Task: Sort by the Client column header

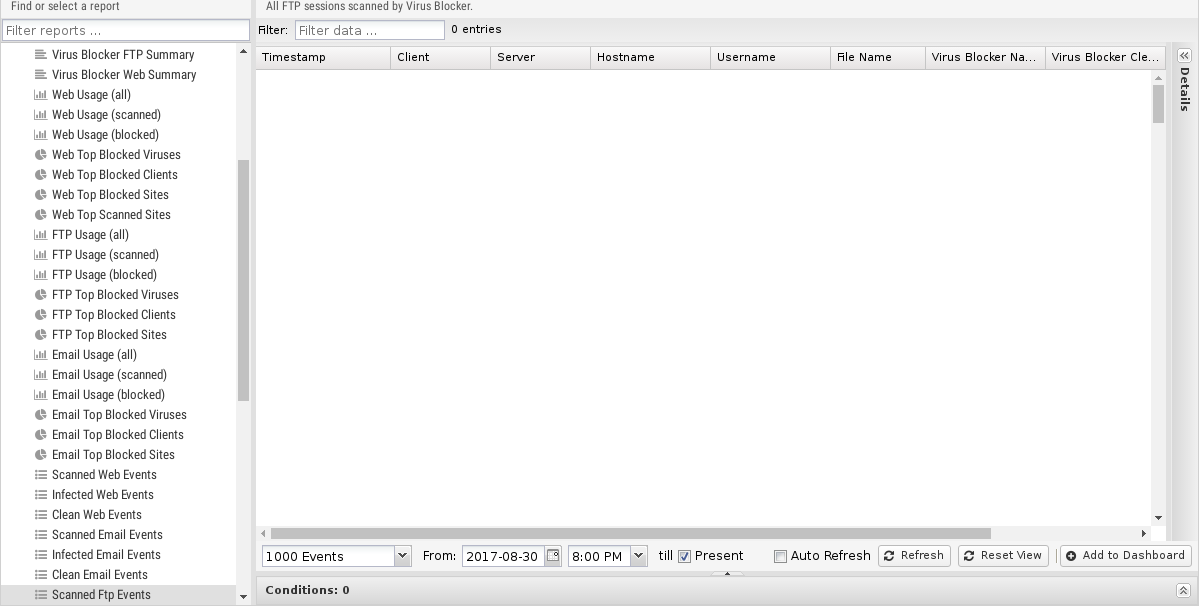Action: click(440, 57)
